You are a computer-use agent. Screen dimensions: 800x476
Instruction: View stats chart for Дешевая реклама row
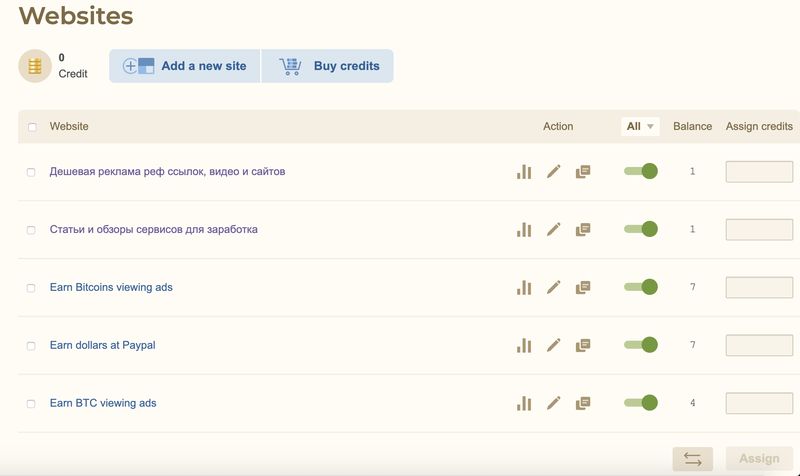tap(523, 172)
